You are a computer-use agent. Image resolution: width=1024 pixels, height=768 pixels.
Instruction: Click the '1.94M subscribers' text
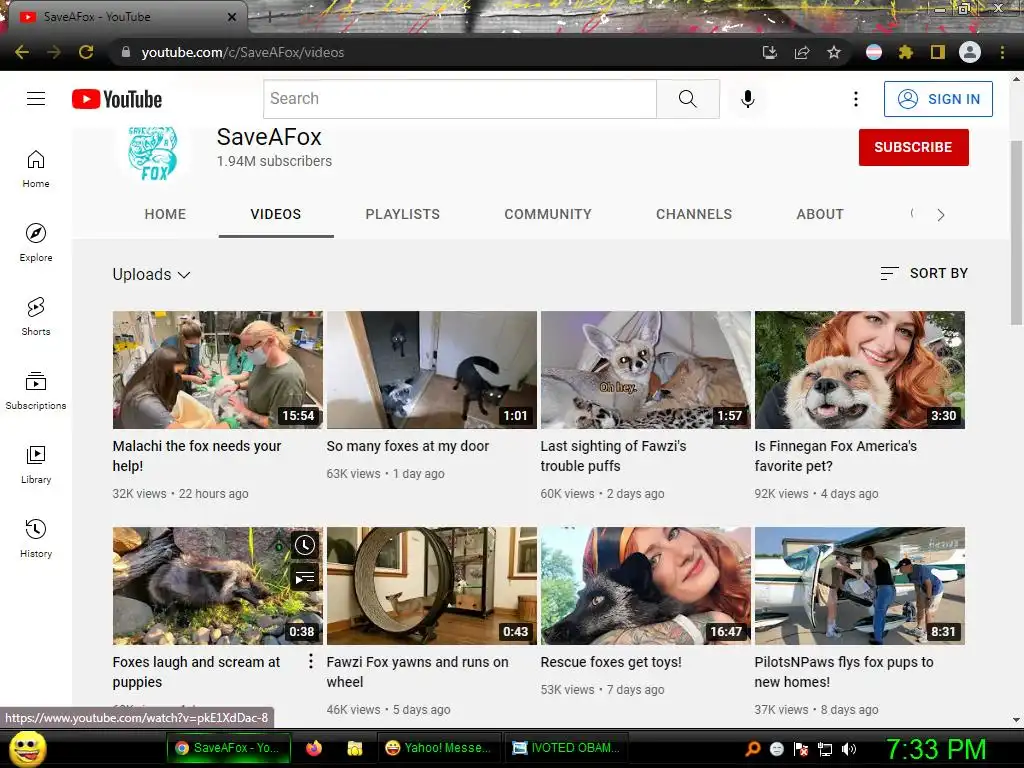pos(274,161)
